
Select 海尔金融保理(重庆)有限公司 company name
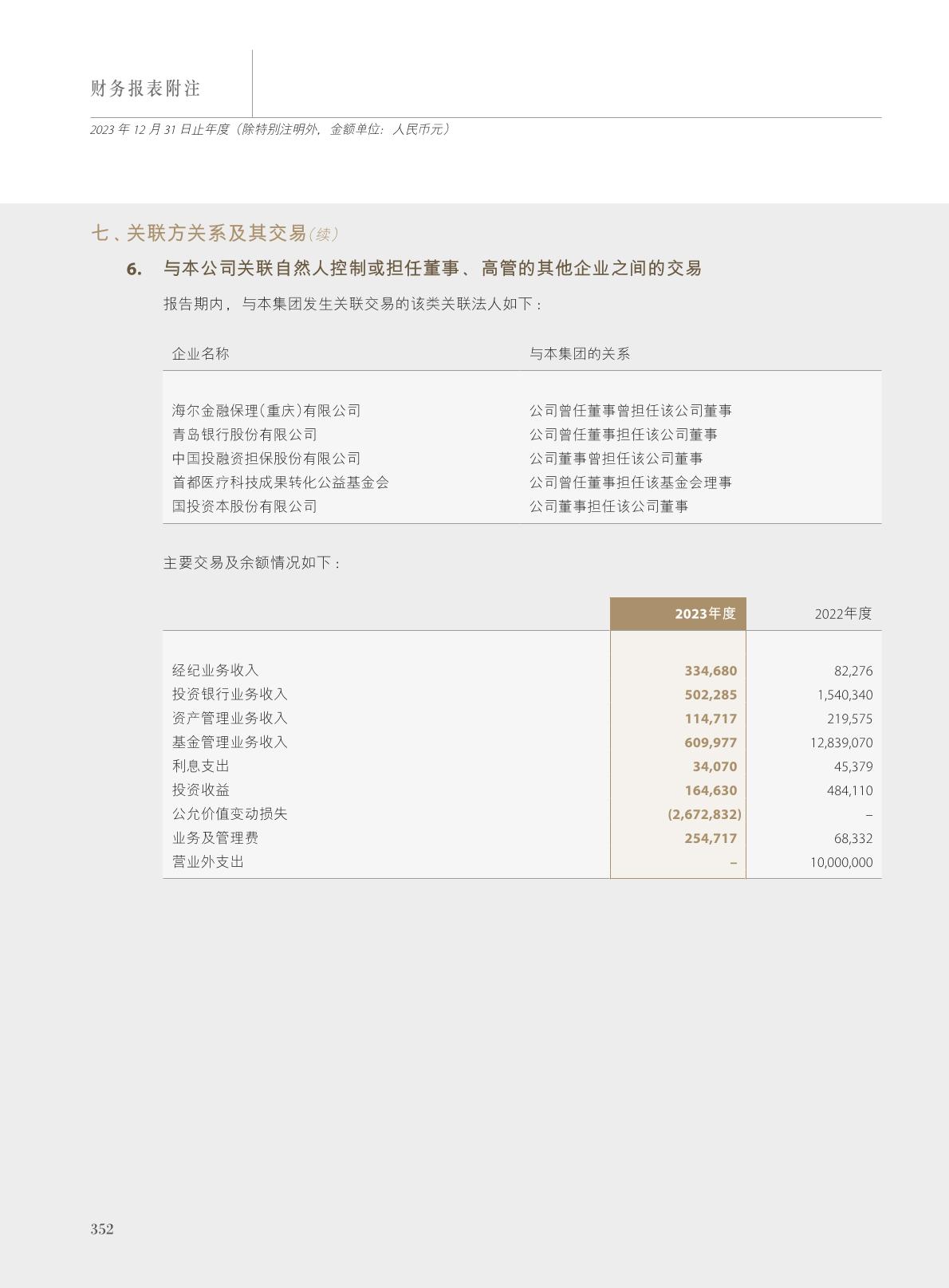tap(266, 411)
